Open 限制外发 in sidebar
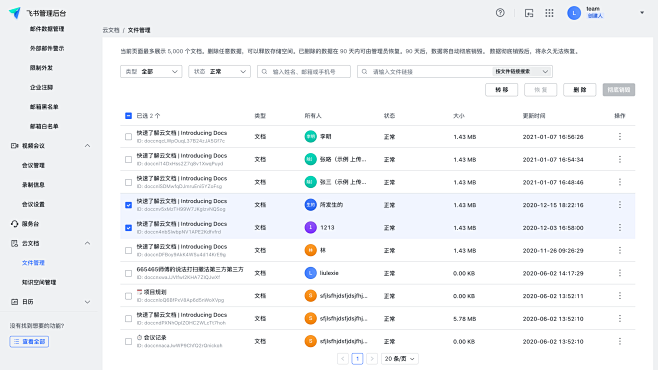 click(41, 68)
